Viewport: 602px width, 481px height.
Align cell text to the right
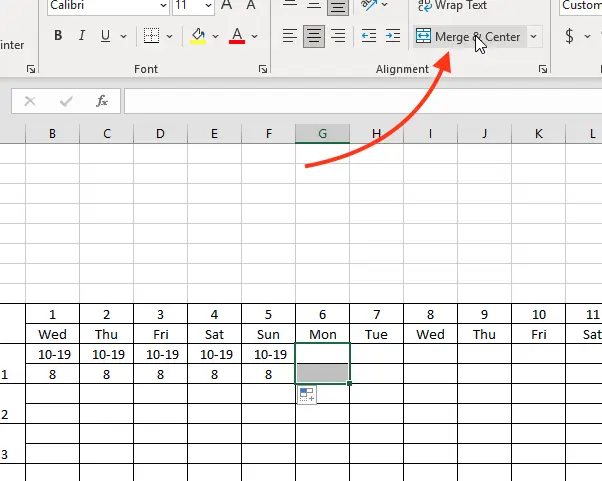338,37
